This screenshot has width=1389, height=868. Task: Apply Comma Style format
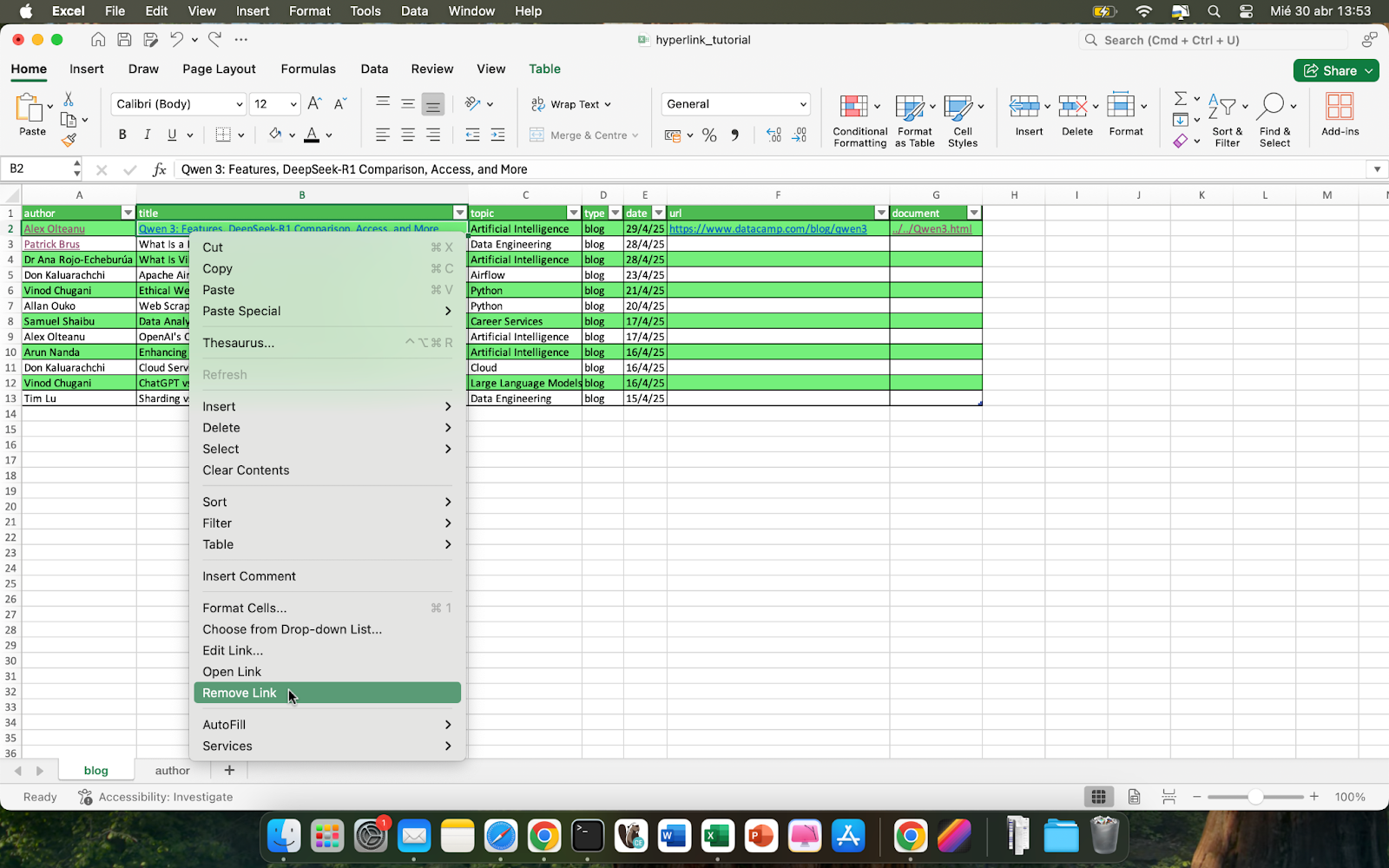[x=735, y=135]
